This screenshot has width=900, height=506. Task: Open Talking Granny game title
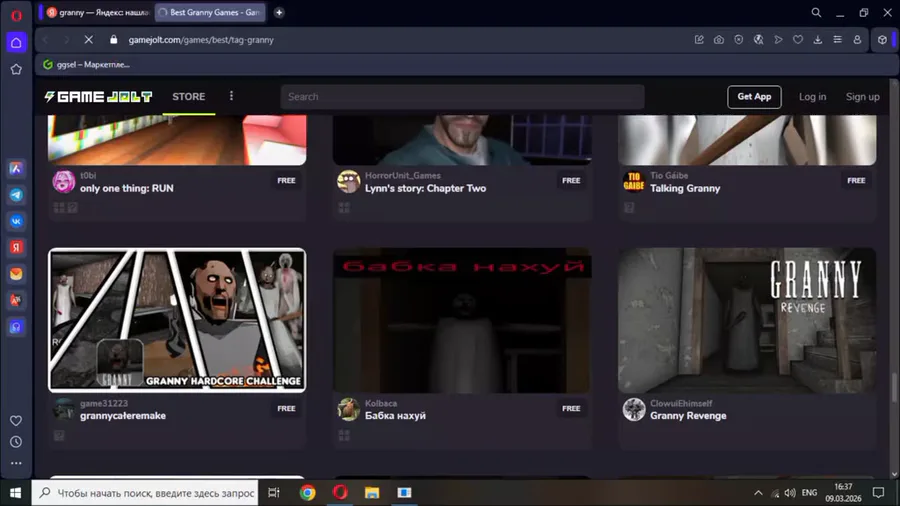click(685, 188)
